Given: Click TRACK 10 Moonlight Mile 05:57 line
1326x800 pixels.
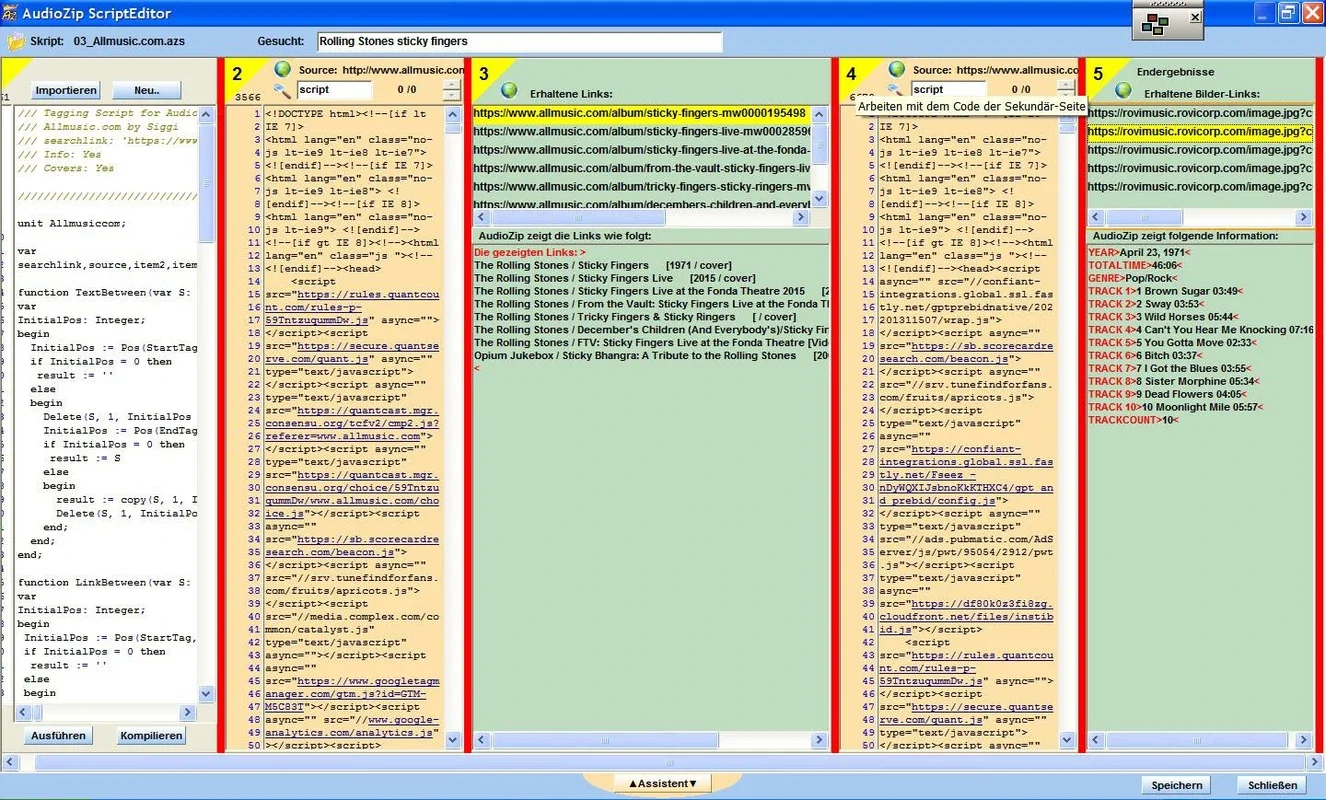Looking at the screenshot, I should [x=1176, y=407].
